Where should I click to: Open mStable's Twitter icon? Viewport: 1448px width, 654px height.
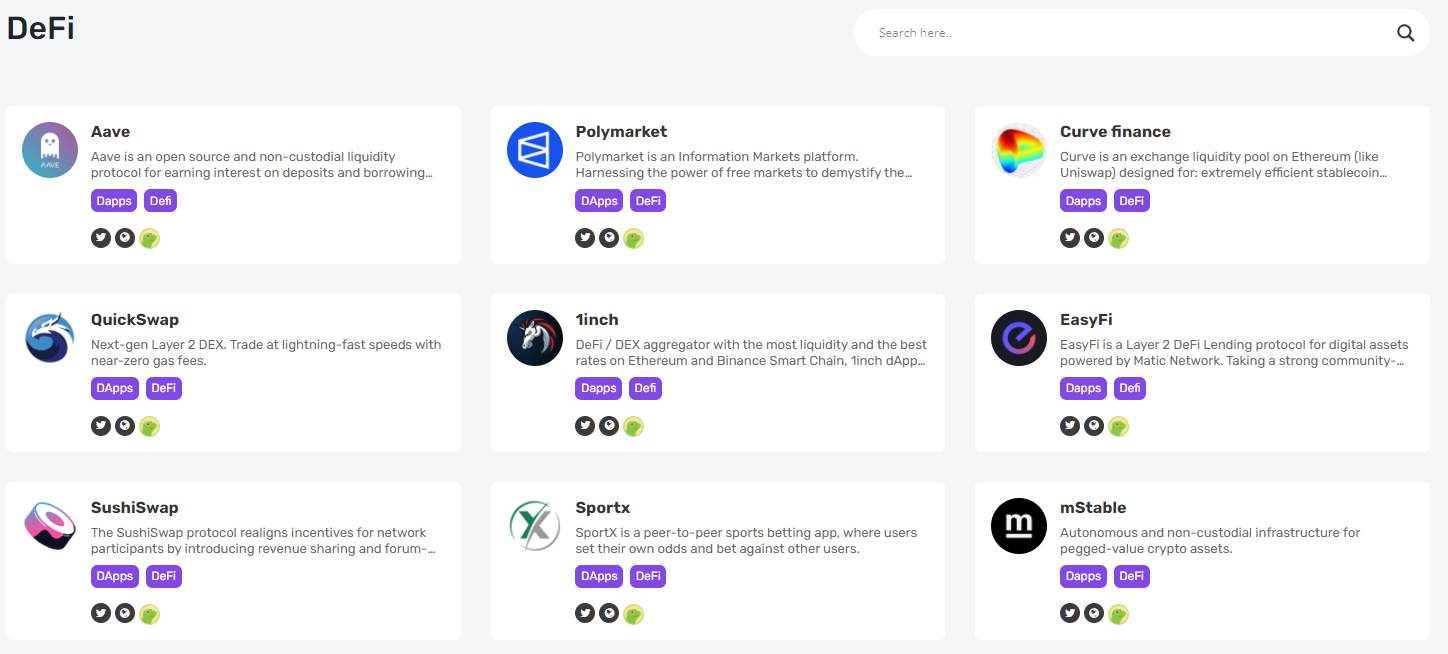click(x=1070, y=614)
